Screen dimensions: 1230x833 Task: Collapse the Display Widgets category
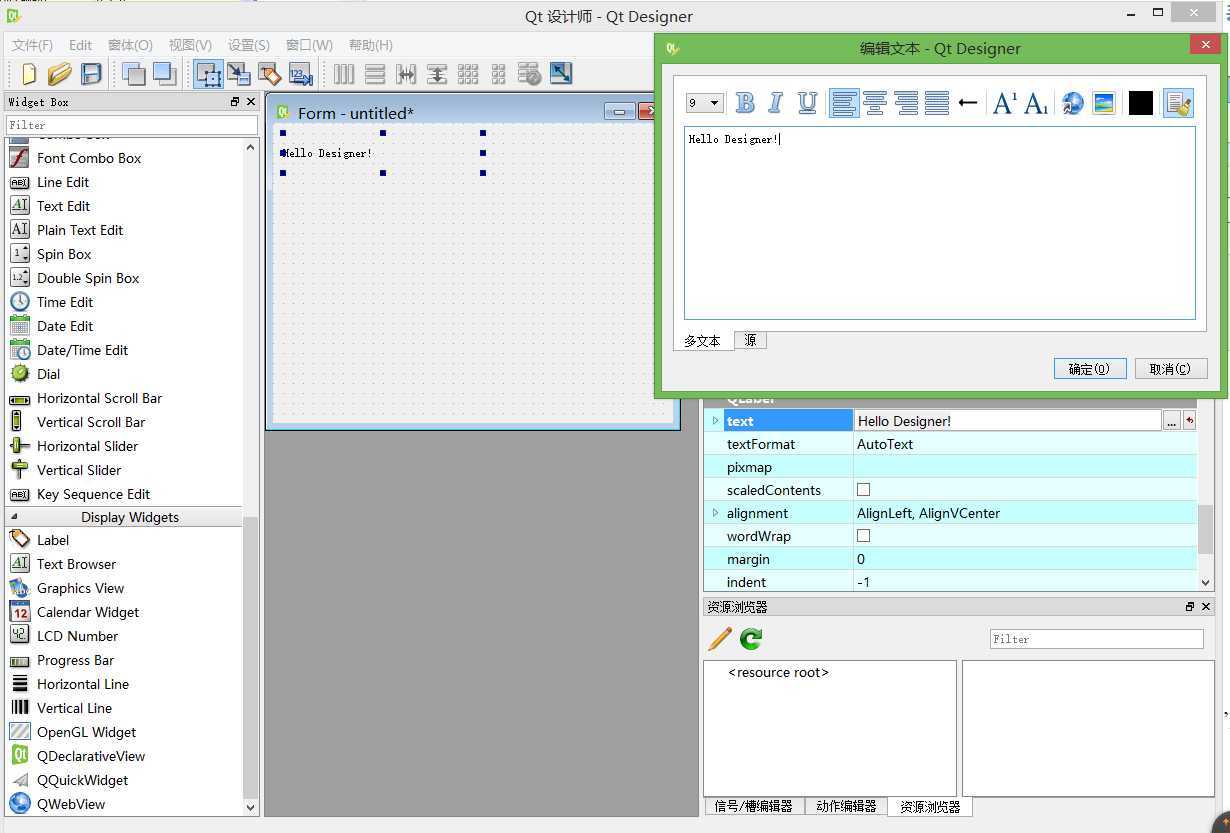point(14,517)
